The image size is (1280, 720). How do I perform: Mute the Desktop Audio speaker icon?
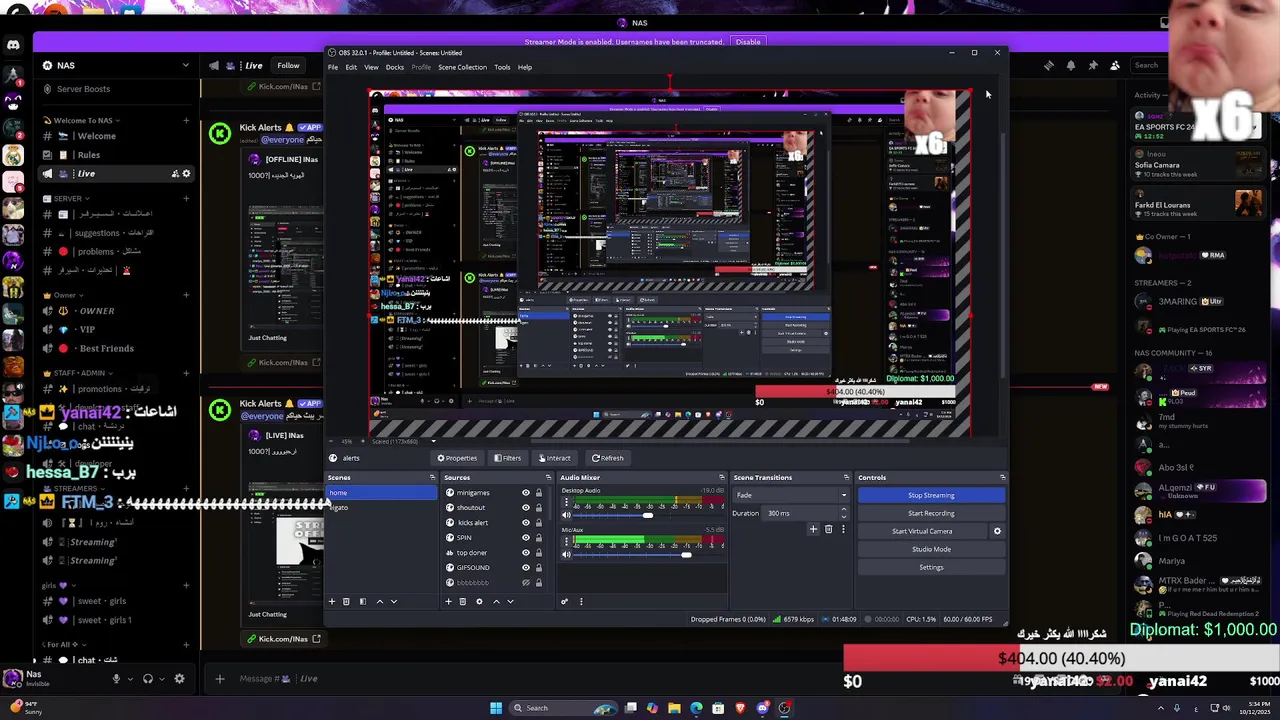click(x=566, y=515)
